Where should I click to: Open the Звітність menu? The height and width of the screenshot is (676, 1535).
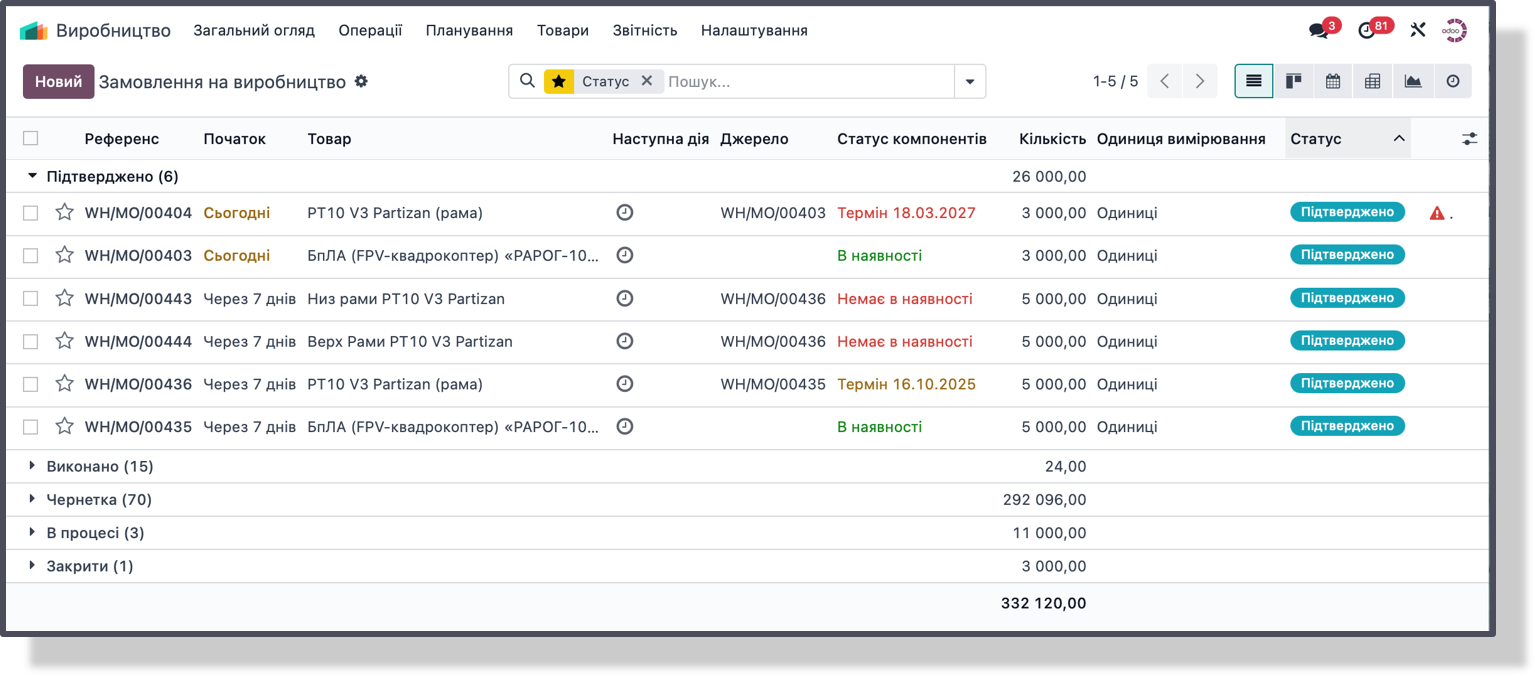644,30
